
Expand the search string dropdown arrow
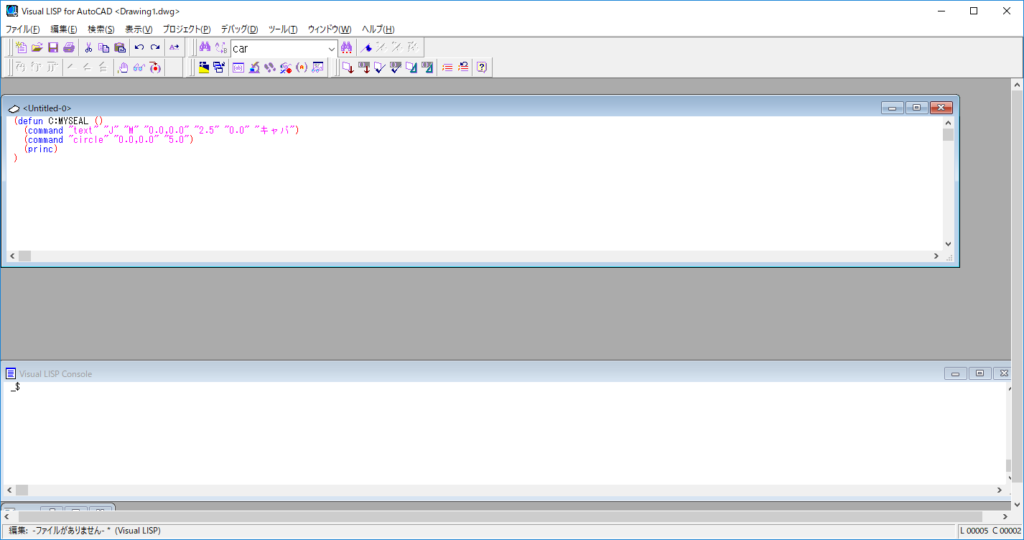(331, 48)
